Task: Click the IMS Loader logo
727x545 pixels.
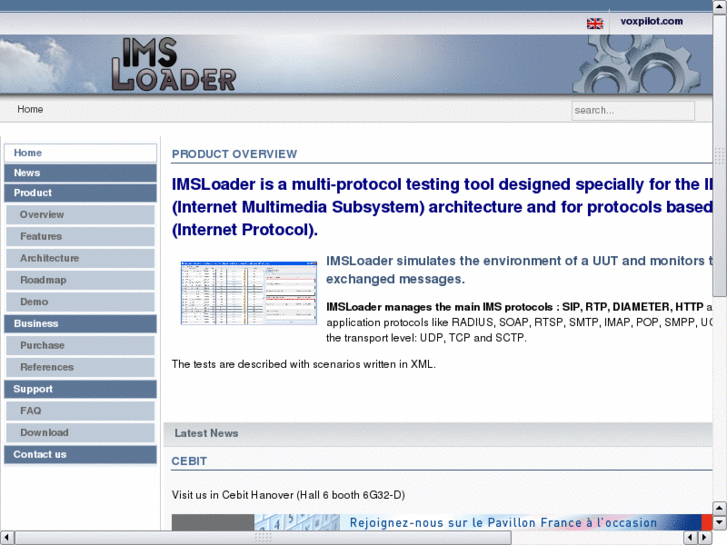Action: coord(174,64)
